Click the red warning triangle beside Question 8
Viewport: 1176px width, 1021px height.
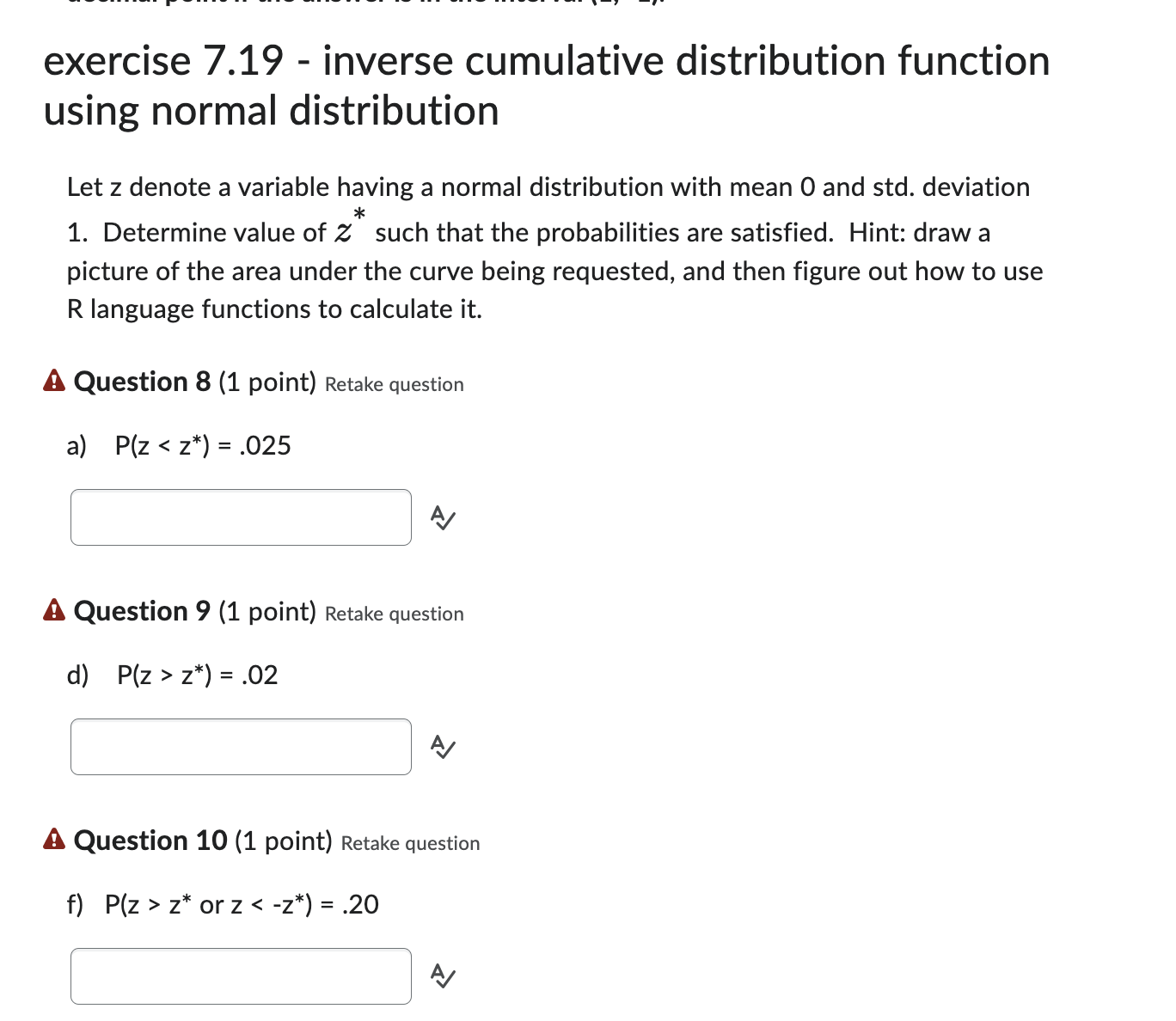[x=53, y=381]
